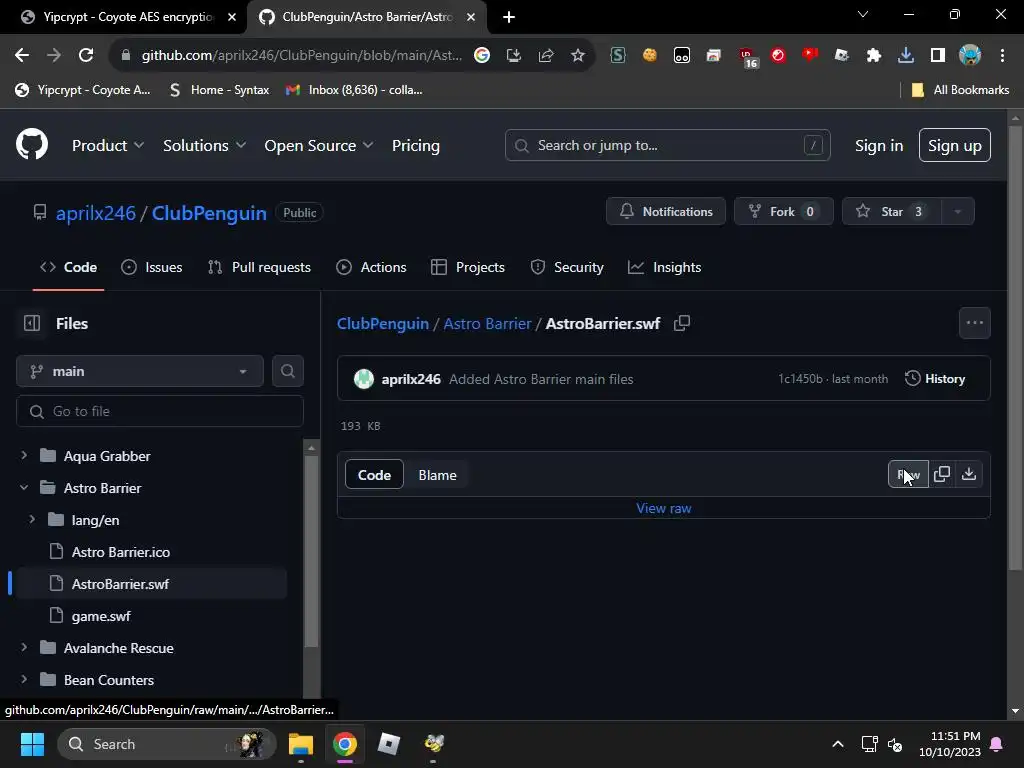Viewport: 1024px width, 768px height.
Task: Click the cookie extension icon
Action: point(650,56)
